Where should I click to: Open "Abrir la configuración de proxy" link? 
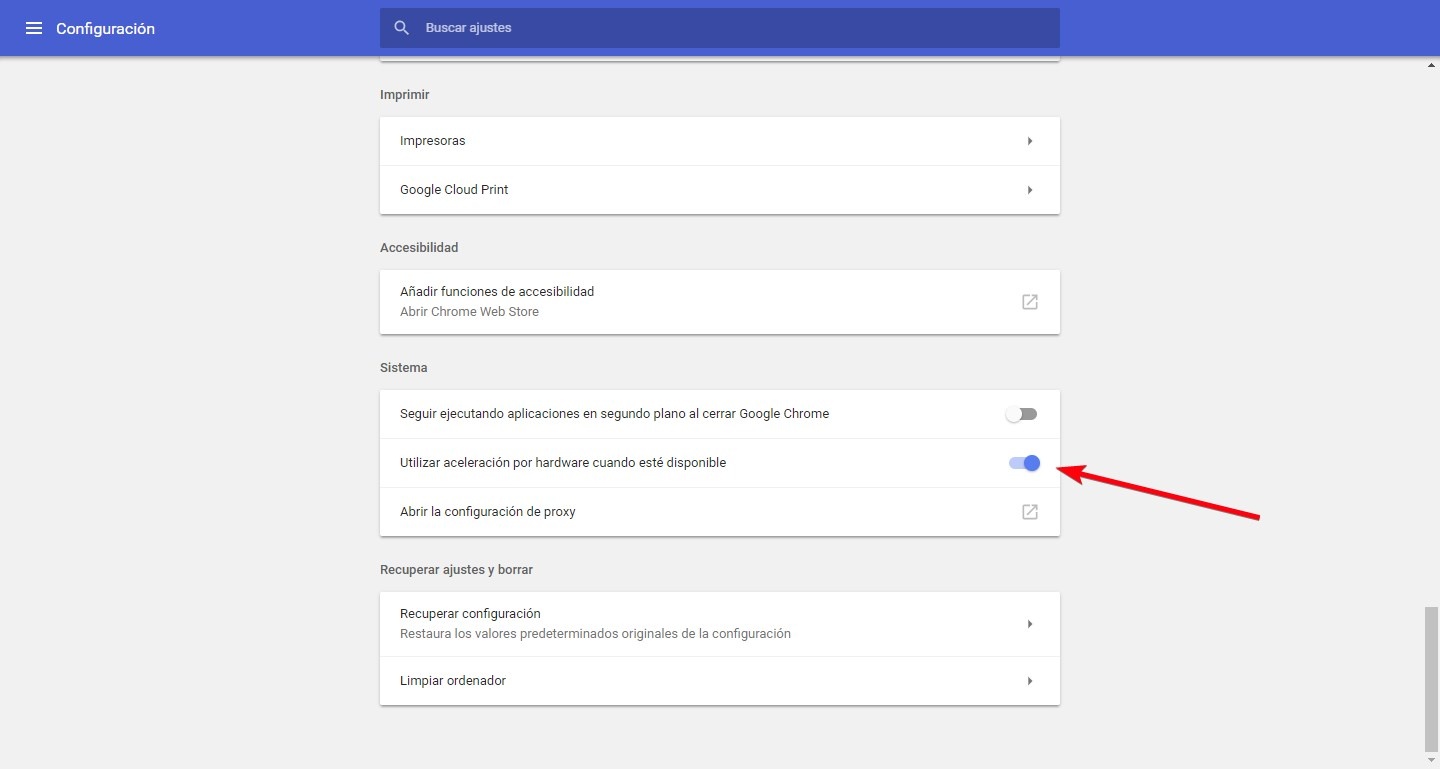pyautogui.click(x=487, y=512)
